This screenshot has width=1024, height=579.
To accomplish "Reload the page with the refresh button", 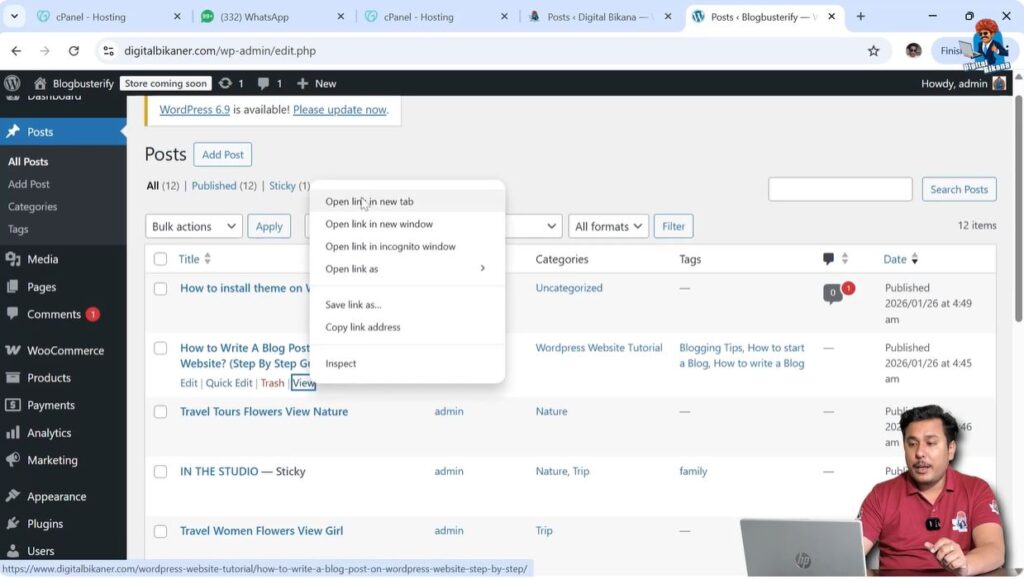I will click(x=74, y=51).
